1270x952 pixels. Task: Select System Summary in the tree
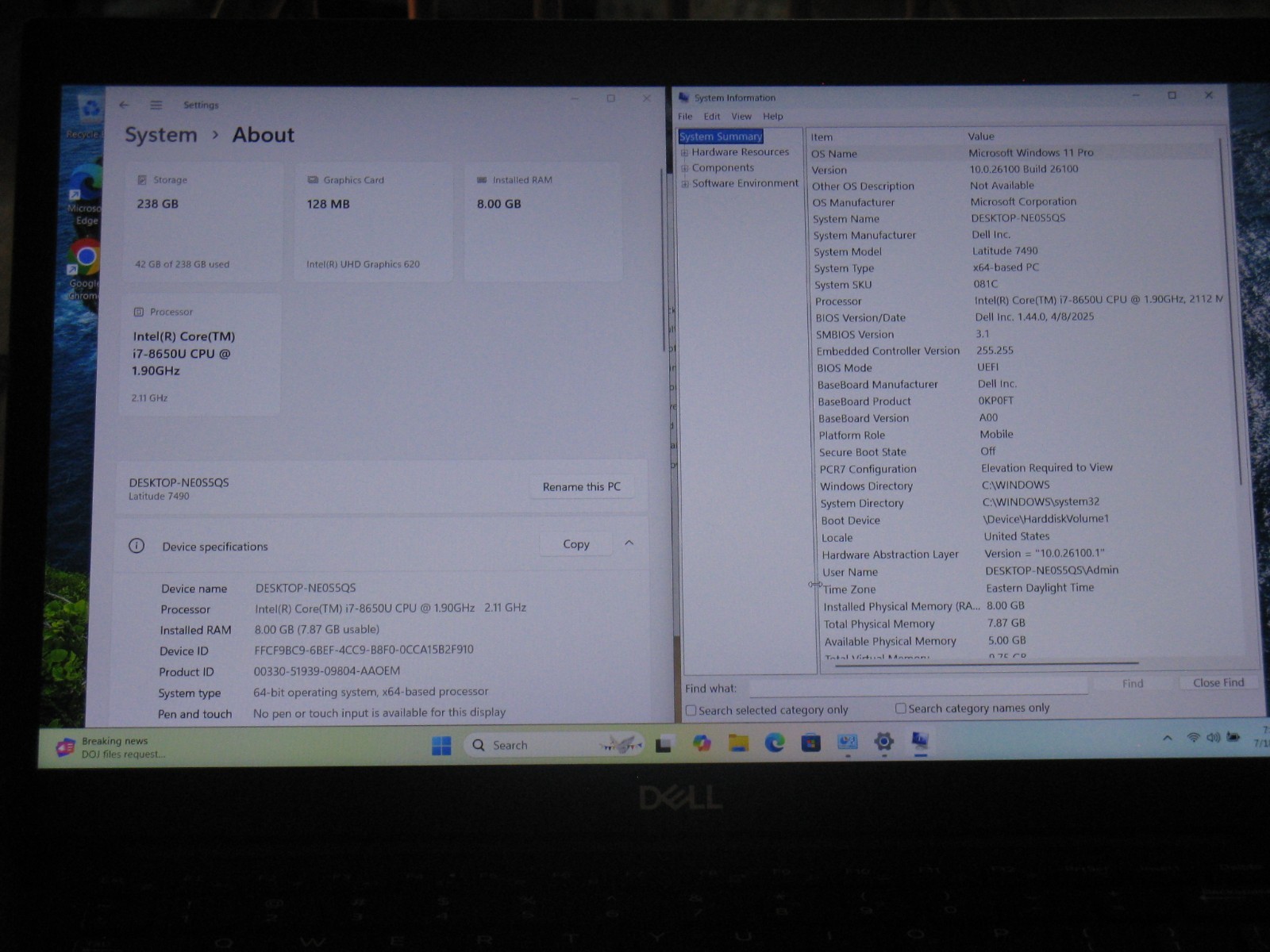click(721, 136)
